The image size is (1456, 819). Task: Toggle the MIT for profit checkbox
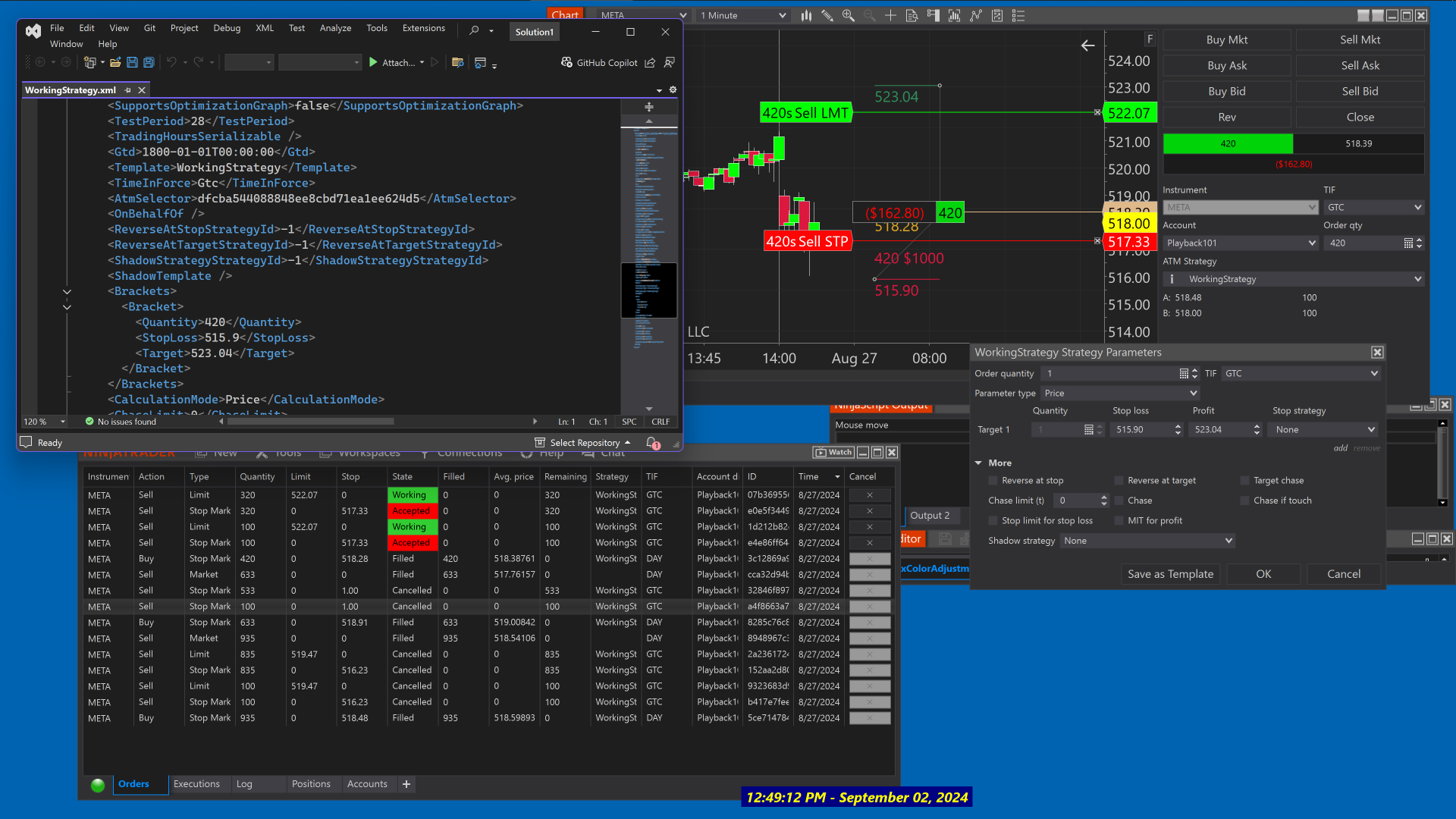pyautogui.click(x=1119, y=521)
